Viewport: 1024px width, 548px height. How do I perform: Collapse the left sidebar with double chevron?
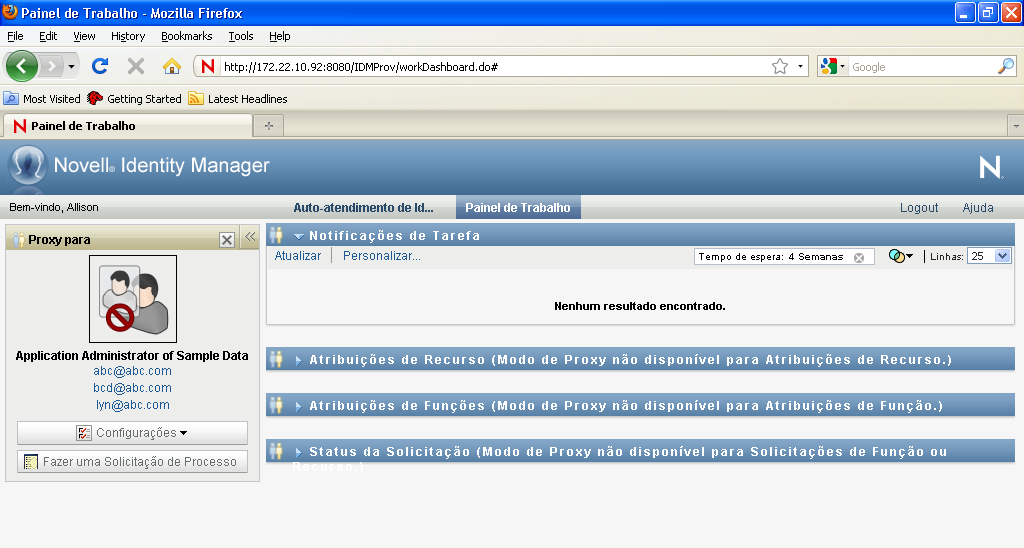point(250,237)
